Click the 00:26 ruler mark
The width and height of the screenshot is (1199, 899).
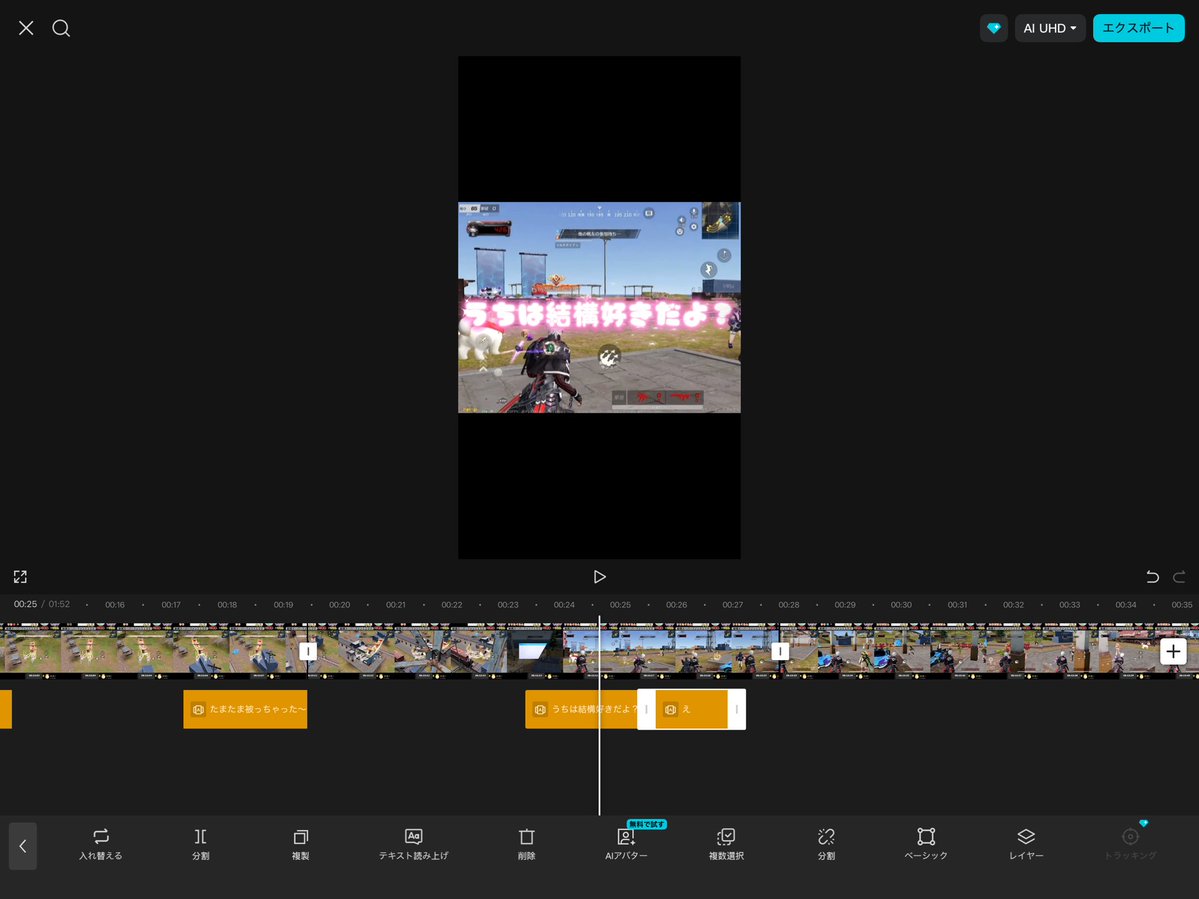(677, 605)
